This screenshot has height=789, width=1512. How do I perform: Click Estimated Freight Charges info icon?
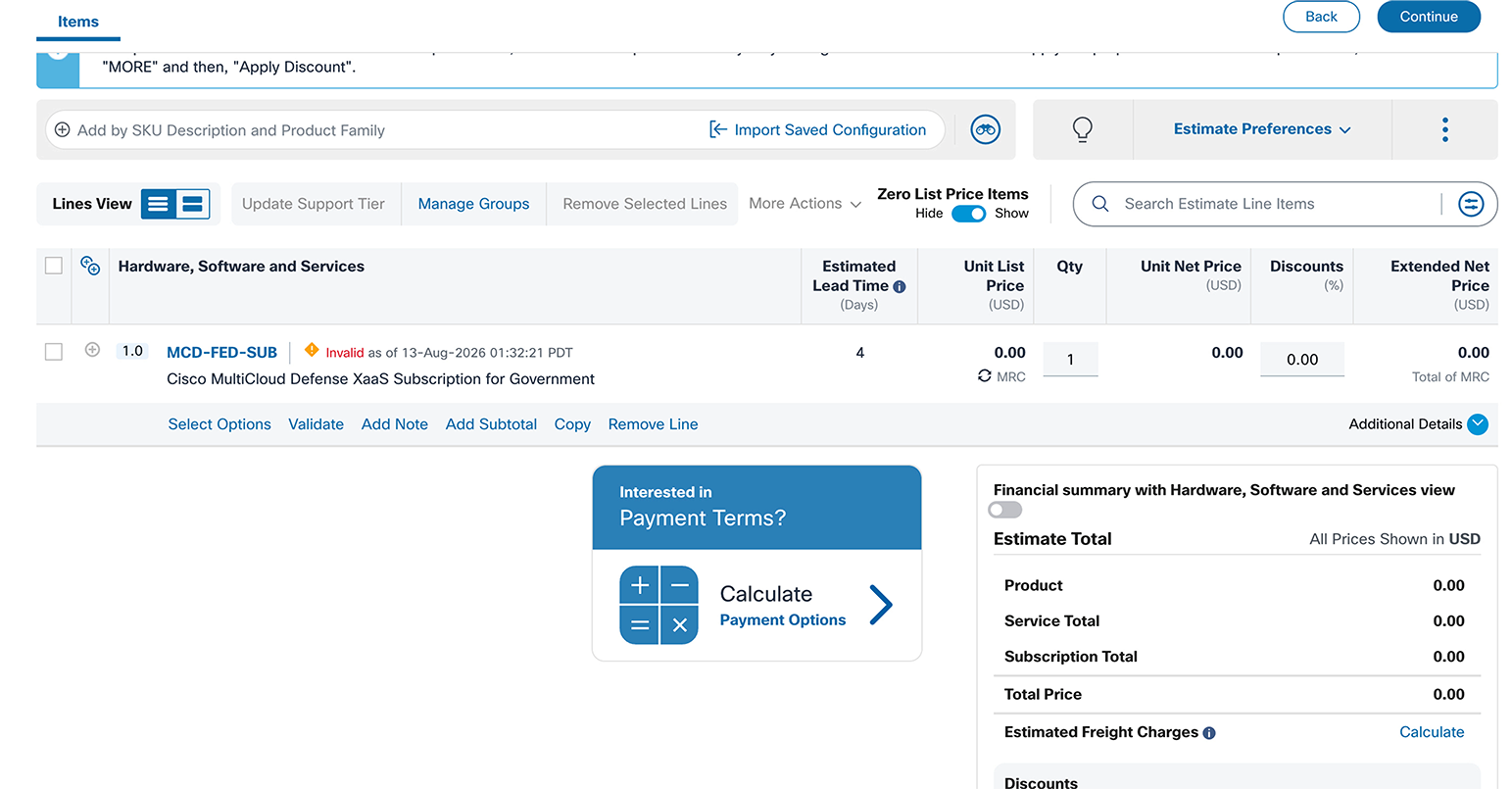(1208, 733)
